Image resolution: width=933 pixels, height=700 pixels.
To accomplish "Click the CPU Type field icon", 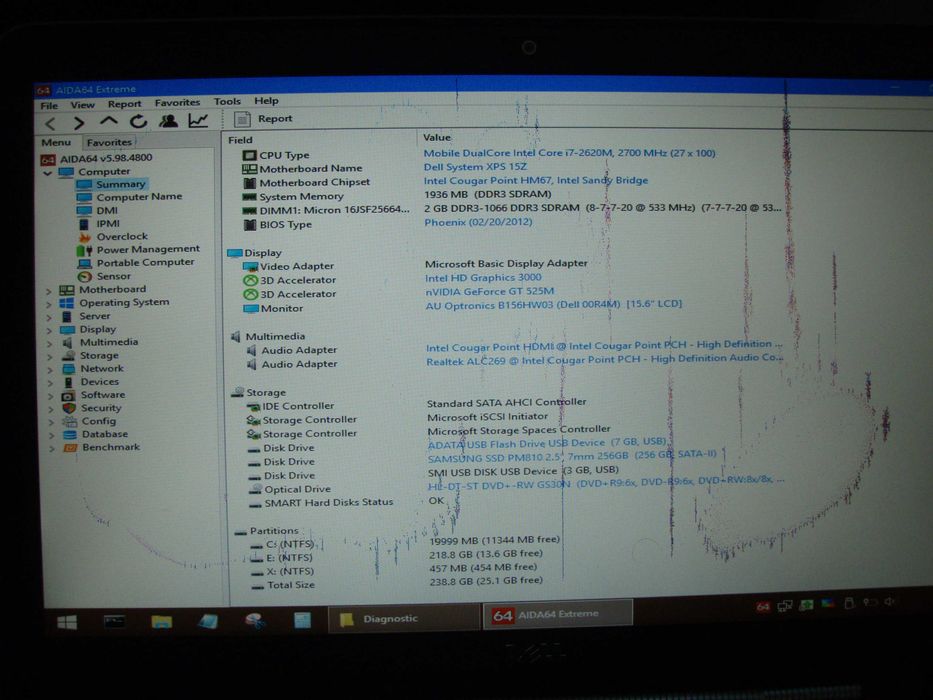I will pos(249,155).
